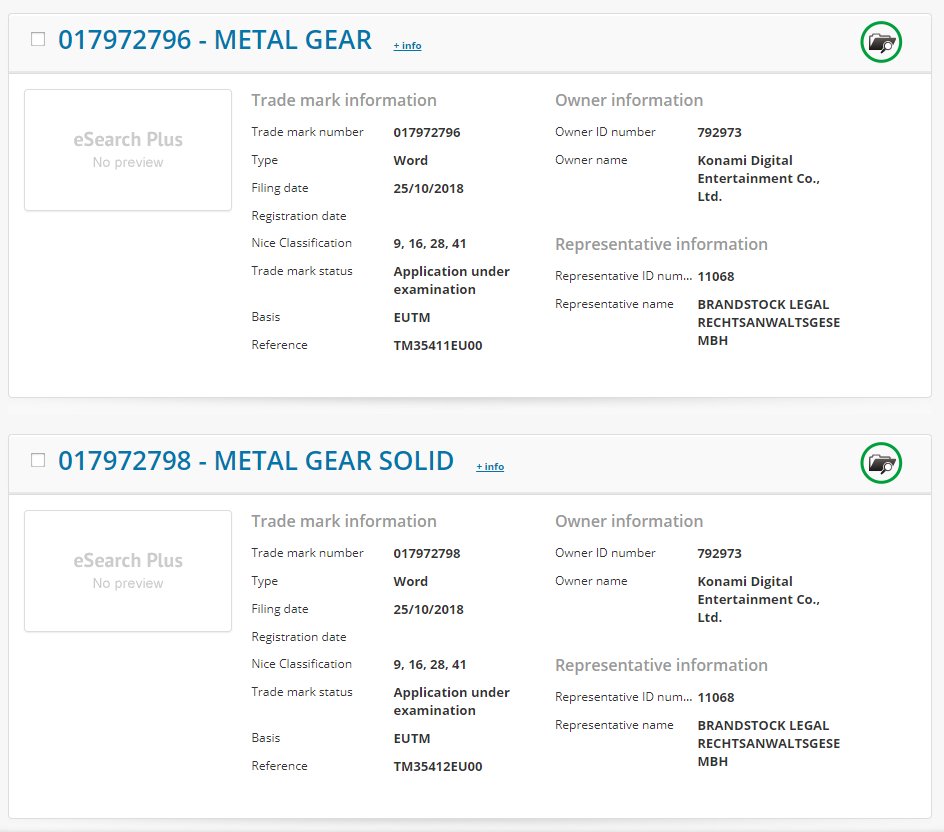
Task: Click 'Representative information' heading in METAL GEAR record
Action: (x=661, y=244)
